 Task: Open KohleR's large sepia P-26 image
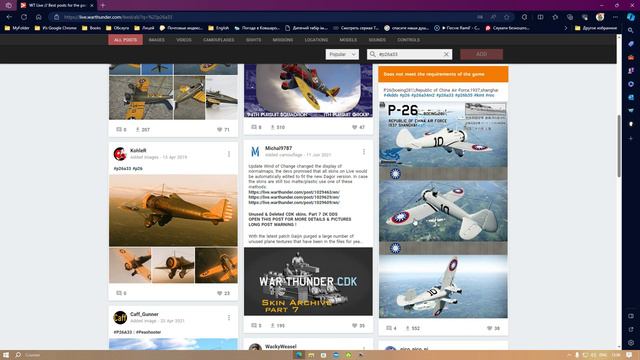coord(173,211)
